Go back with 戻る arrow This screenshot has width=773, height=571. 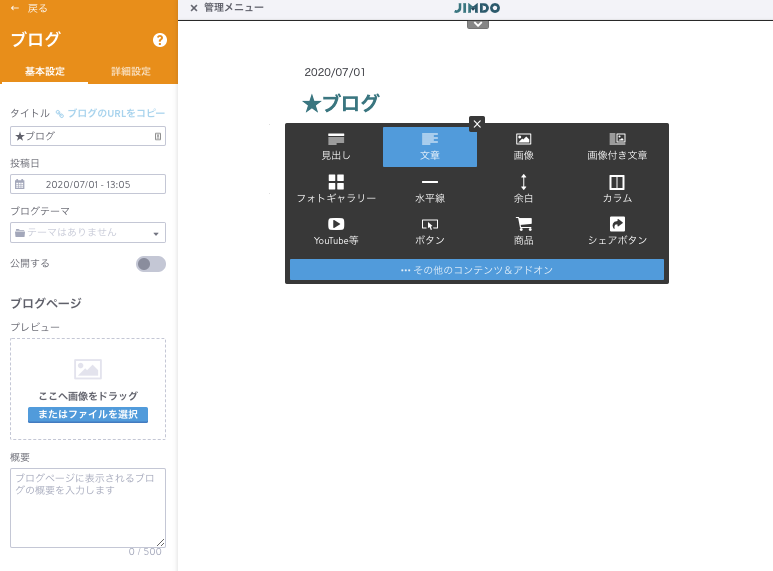29,8
